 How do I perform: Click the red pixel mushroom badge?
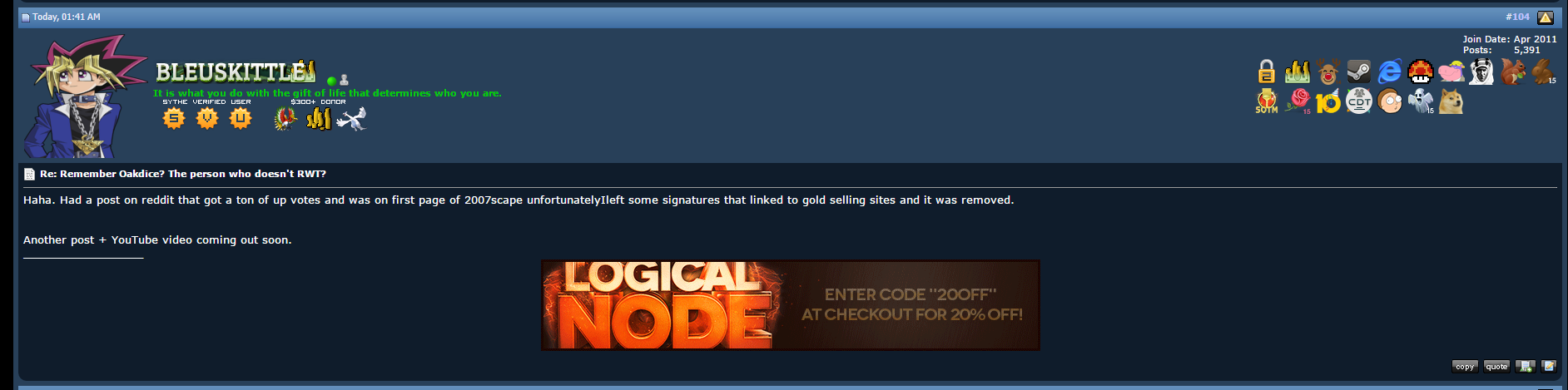point(1421,72)
